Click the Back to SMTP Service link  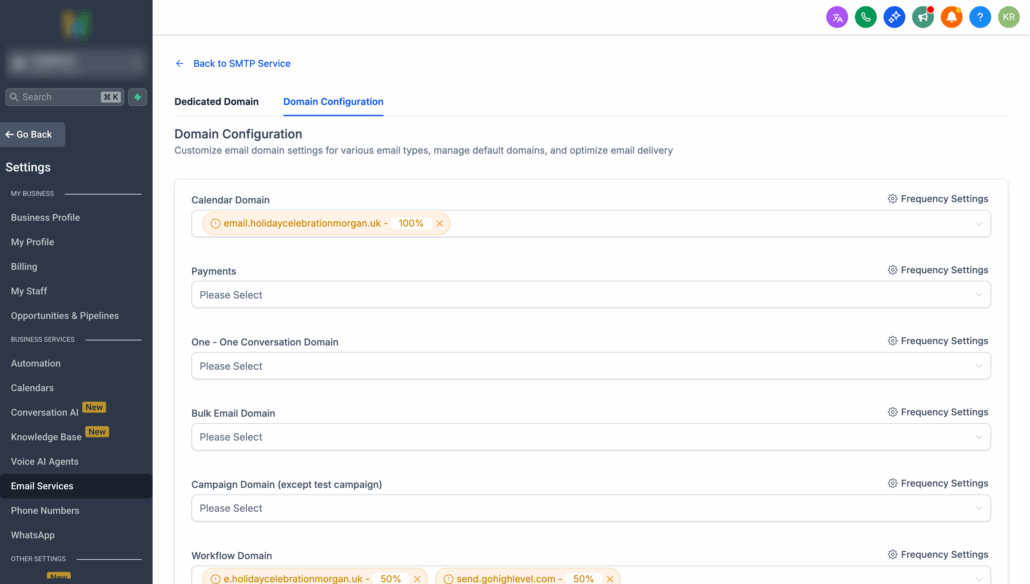241,63
